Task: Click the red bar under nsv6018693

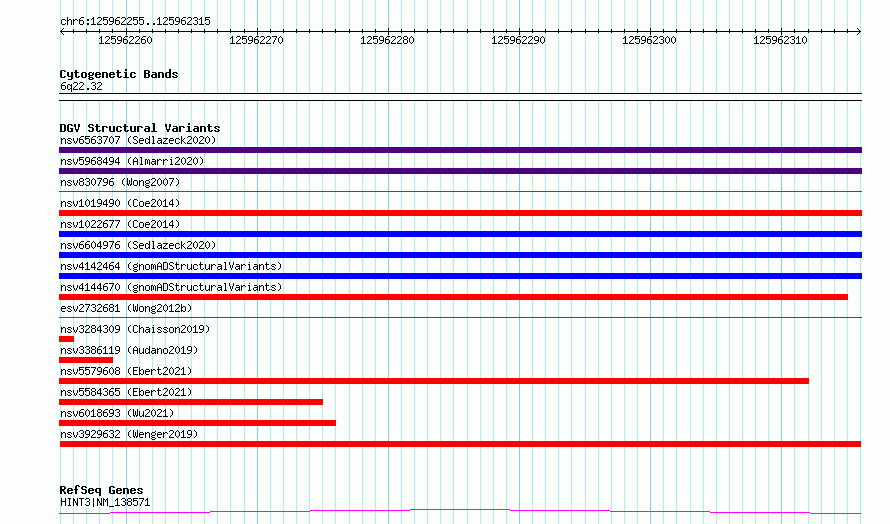Action: coord(198,423)
